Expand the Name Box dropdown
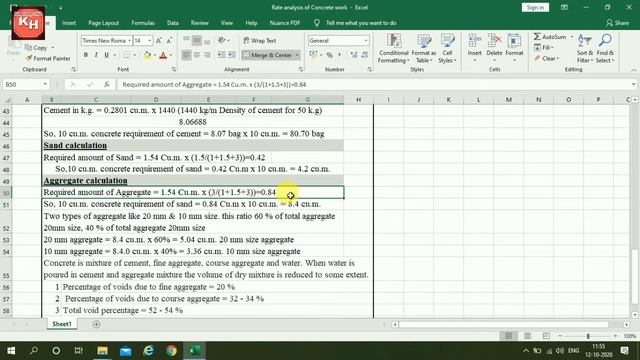Image resolution: width=640 pixels, height=360 pixels. [x=45, y=84]
